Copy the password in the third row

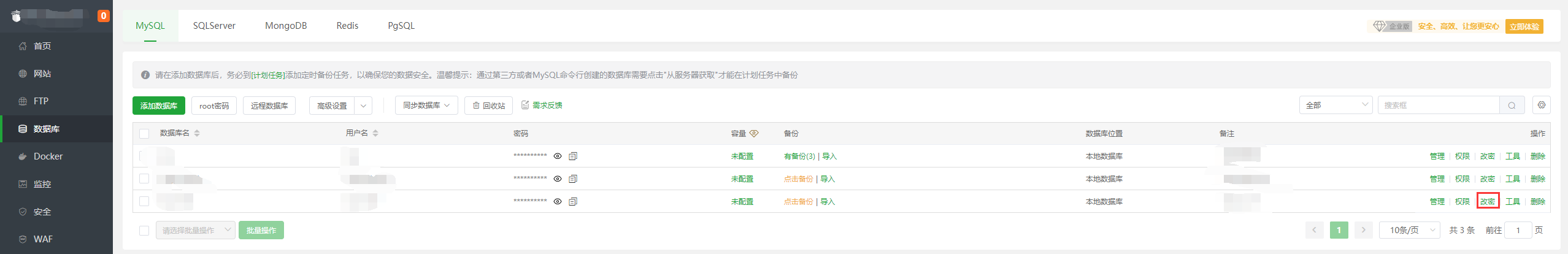coord(573,202)
